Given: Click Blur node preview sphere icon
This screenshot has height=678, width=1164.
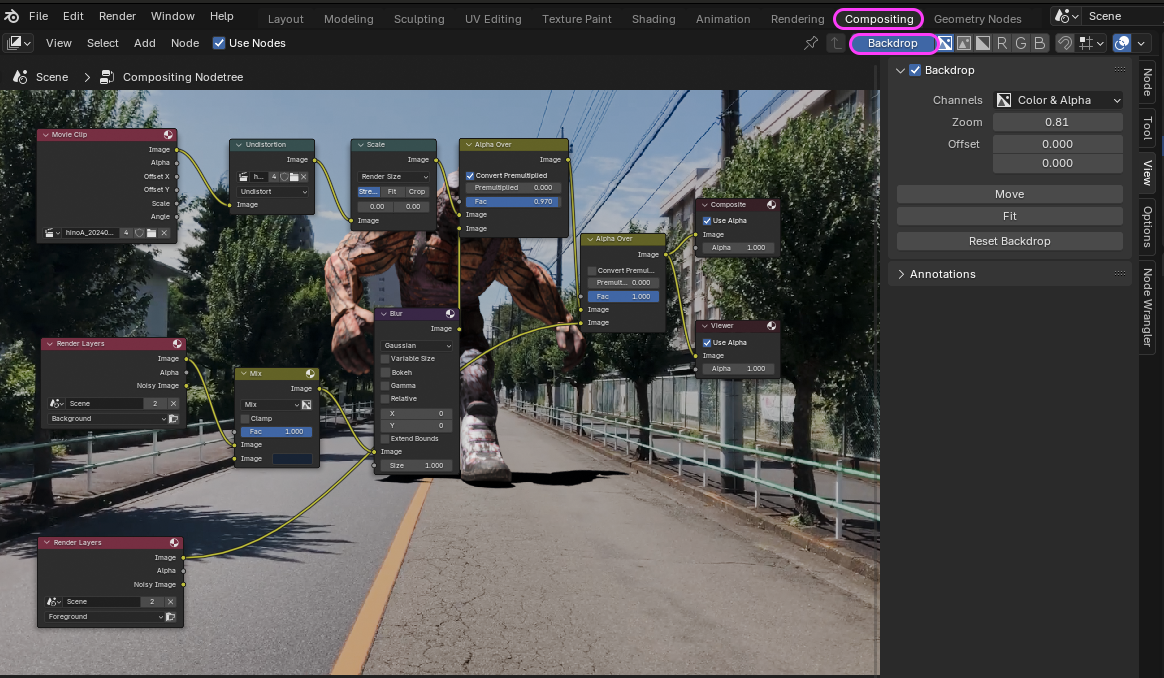Looking at the screenshot, I should (x=450, y=313).
